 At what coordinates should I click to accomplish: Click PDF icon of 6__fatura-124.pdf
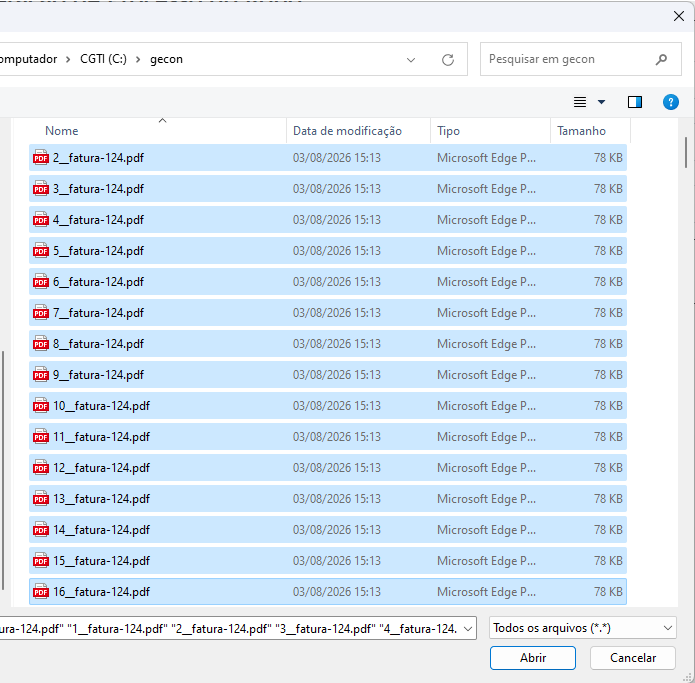pyautogui.click(x=41, y=281)
